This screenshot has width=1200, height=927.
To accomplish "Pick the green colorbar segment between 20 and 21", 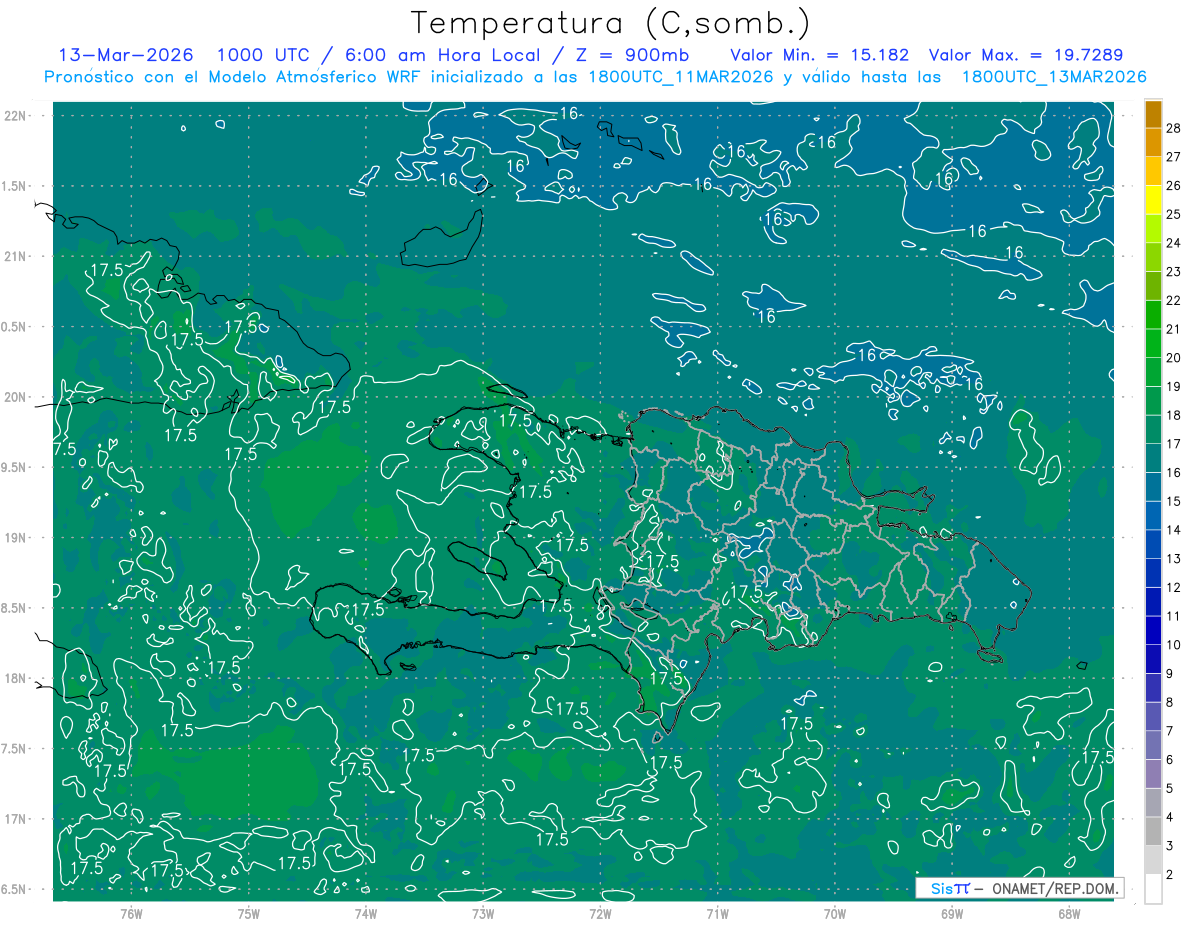I will [x=1153, y=343].
